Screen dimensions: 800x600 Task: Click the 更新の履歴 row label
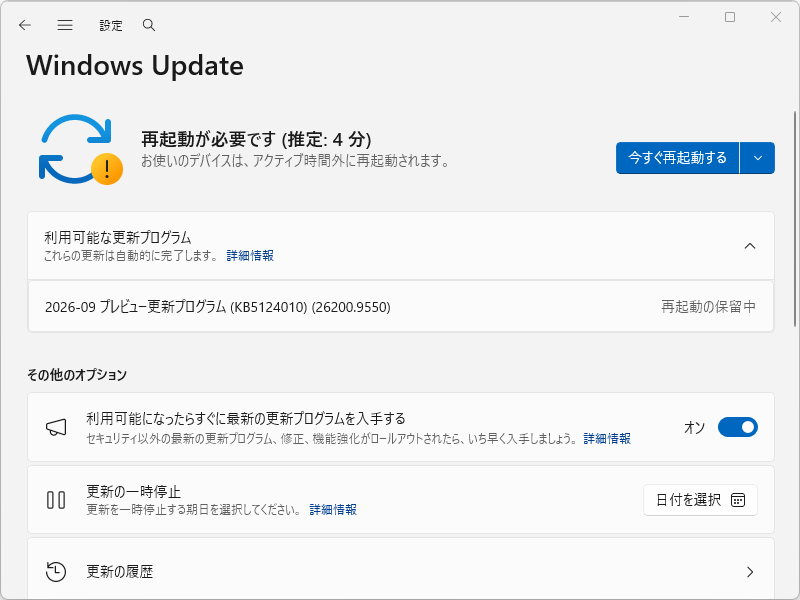119,572
